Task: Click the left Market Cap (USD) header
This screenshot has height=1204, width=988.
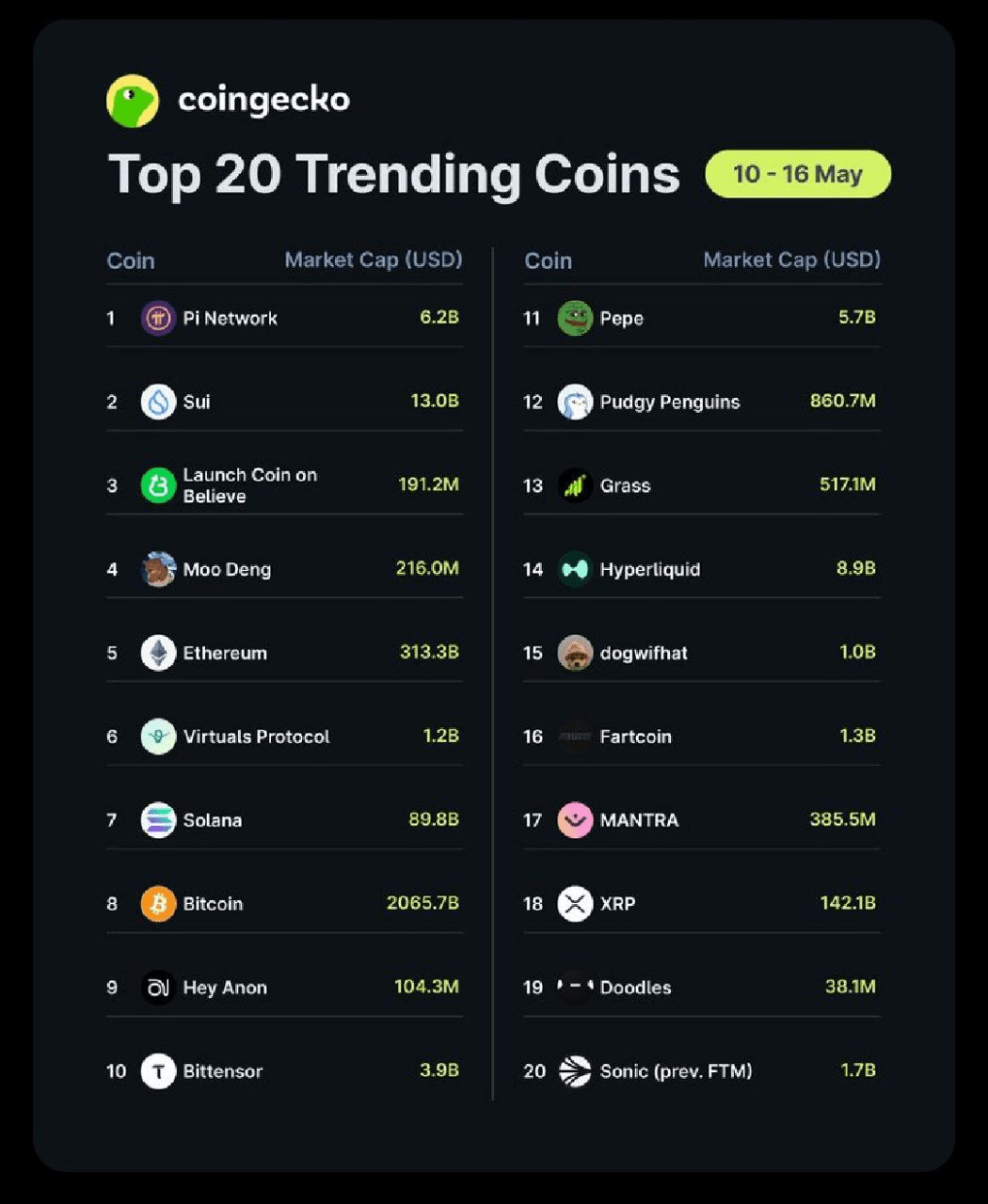Action: 374,260
